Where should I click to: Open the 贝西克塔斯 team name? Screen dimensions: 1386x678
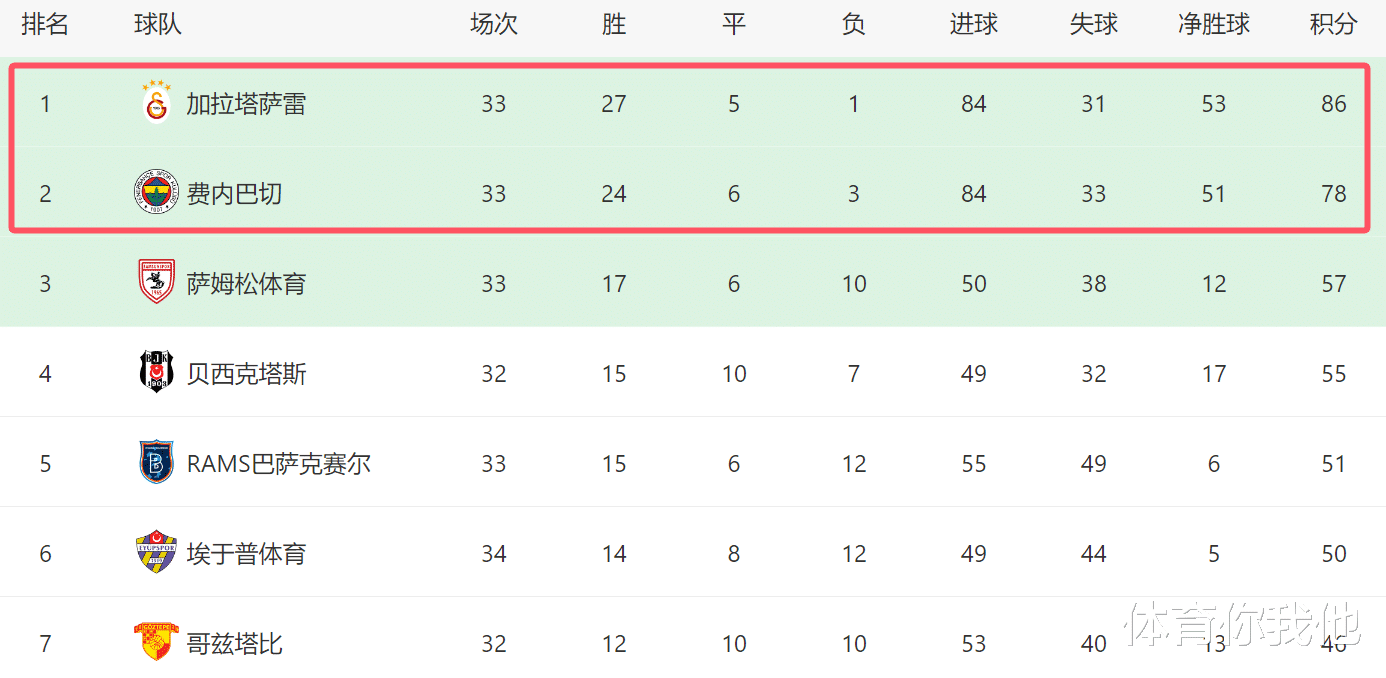click(x=246, y=374)
